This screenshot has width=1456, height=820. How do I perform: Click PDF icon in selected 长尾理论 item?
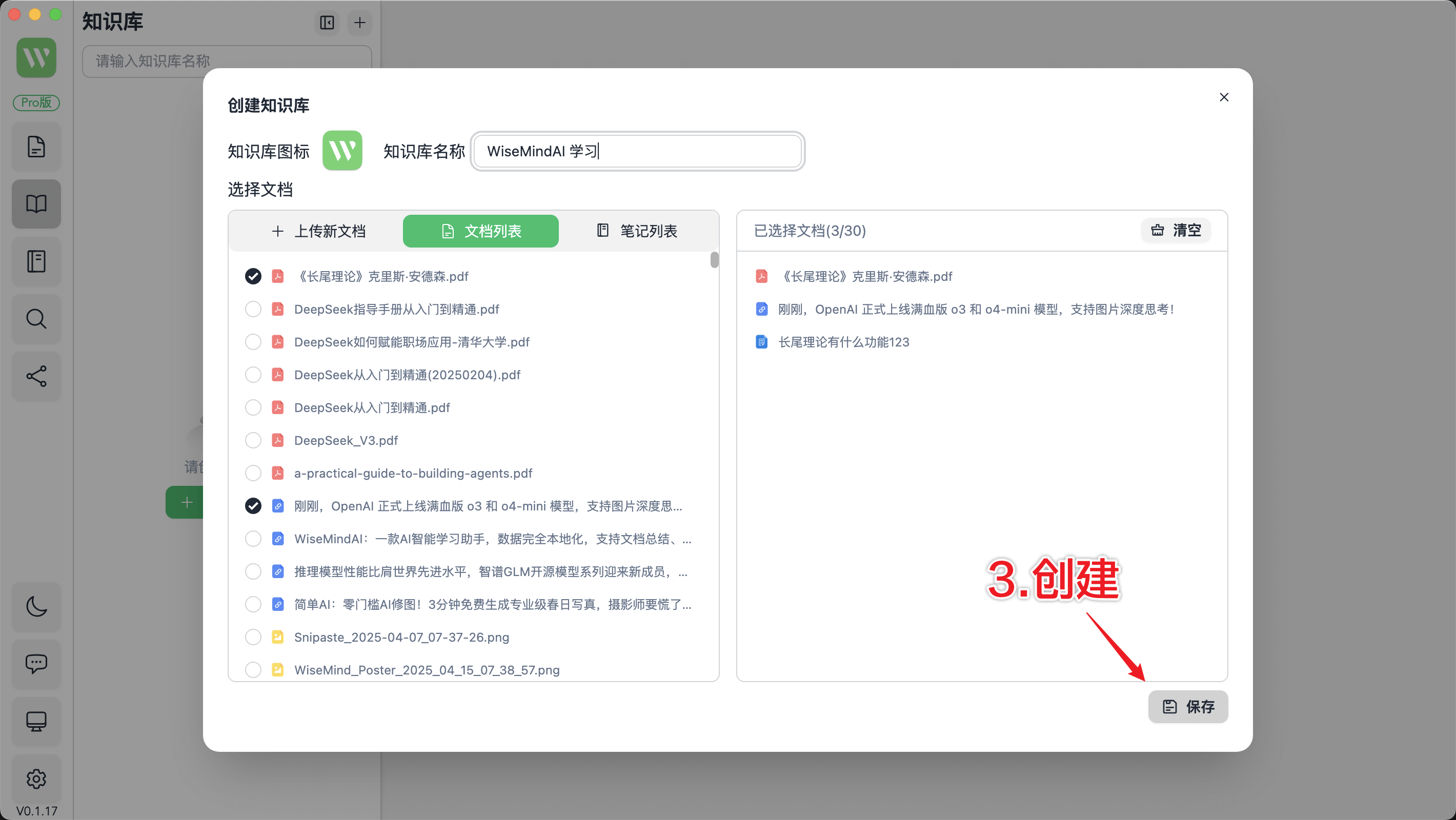click(761, 276)
